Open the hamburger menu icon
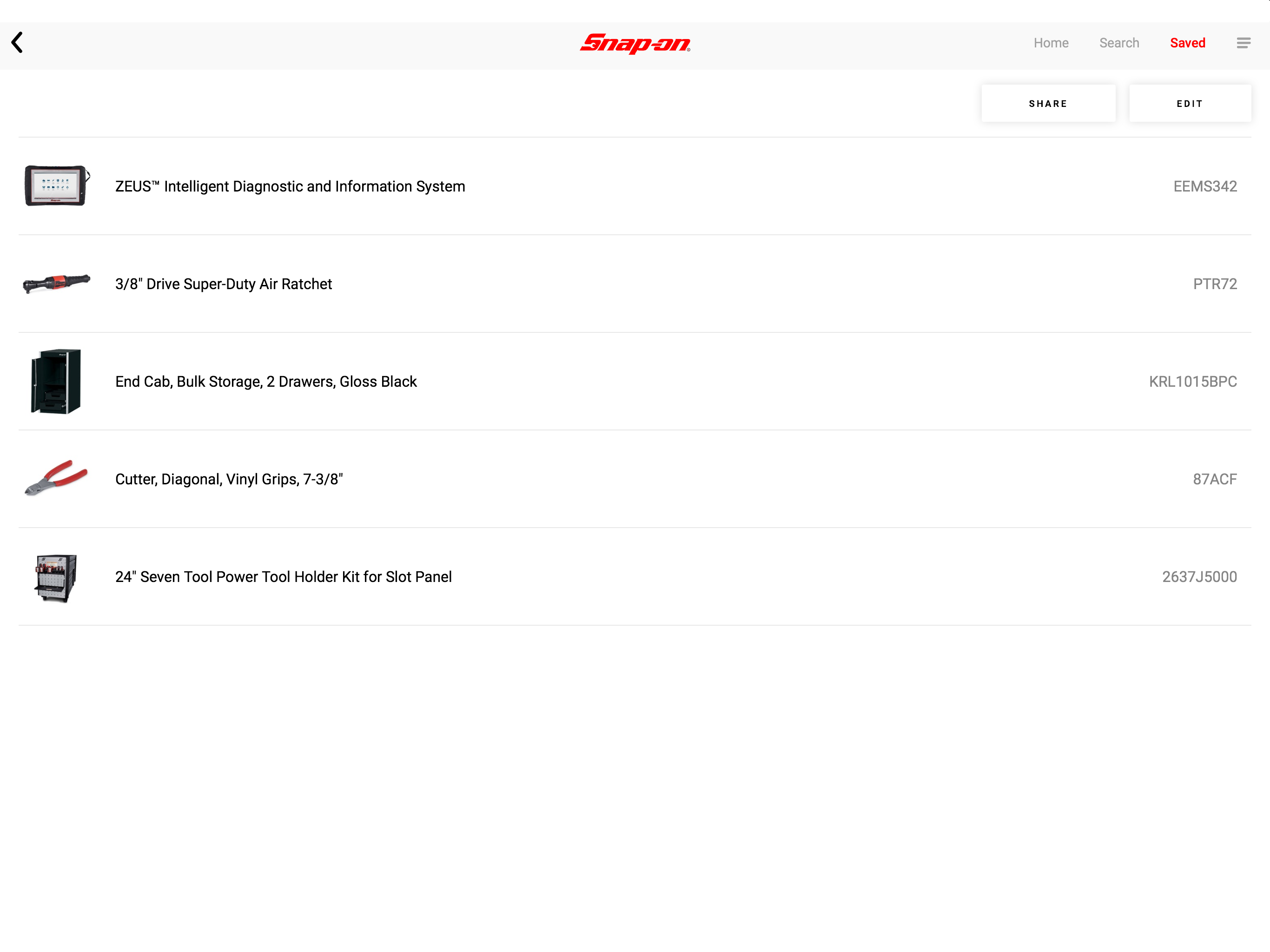Screen dimensions: 1270x952 pos(1243,43)
